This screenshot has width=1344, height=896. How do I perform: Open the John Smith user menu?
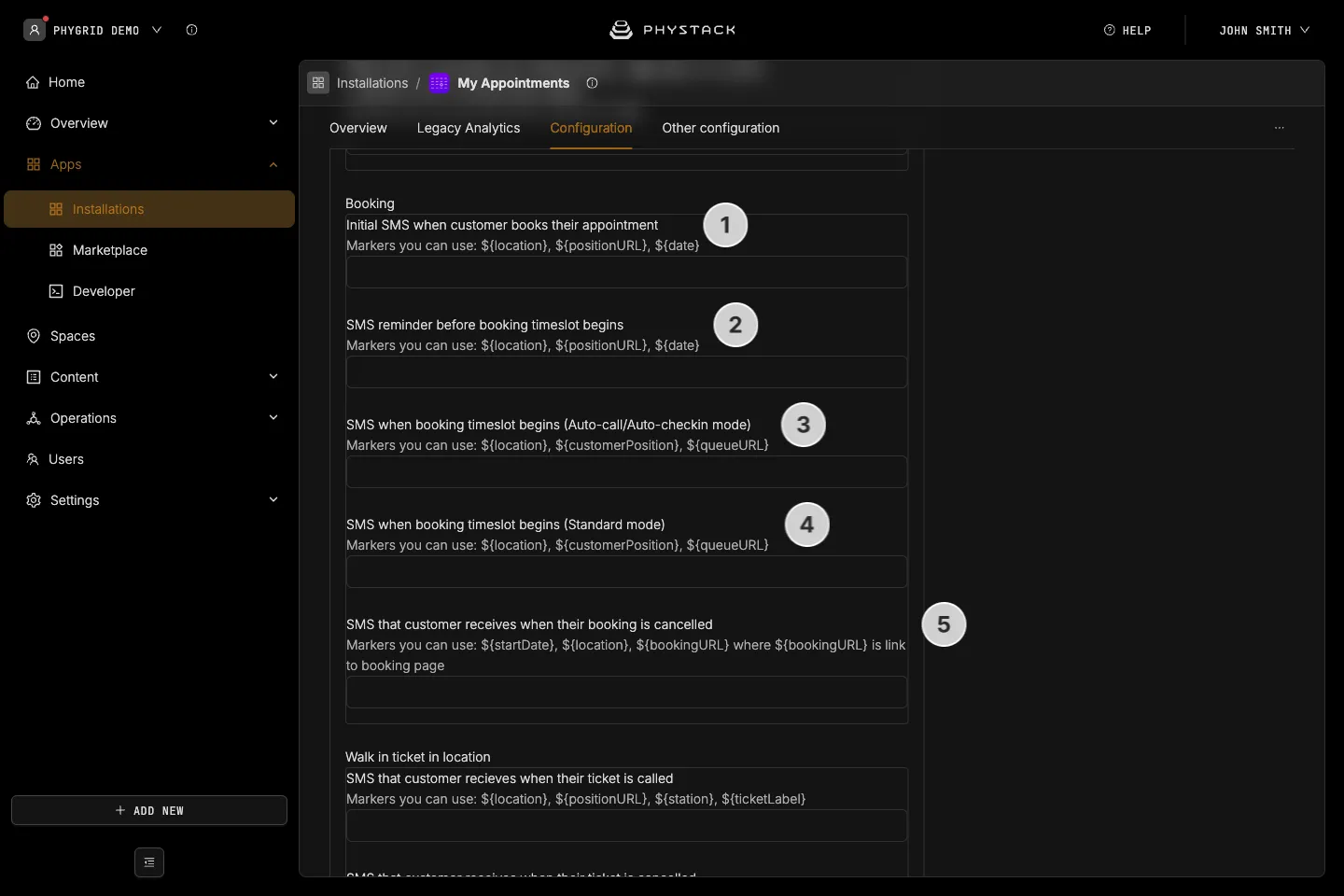coord(1265,30)
